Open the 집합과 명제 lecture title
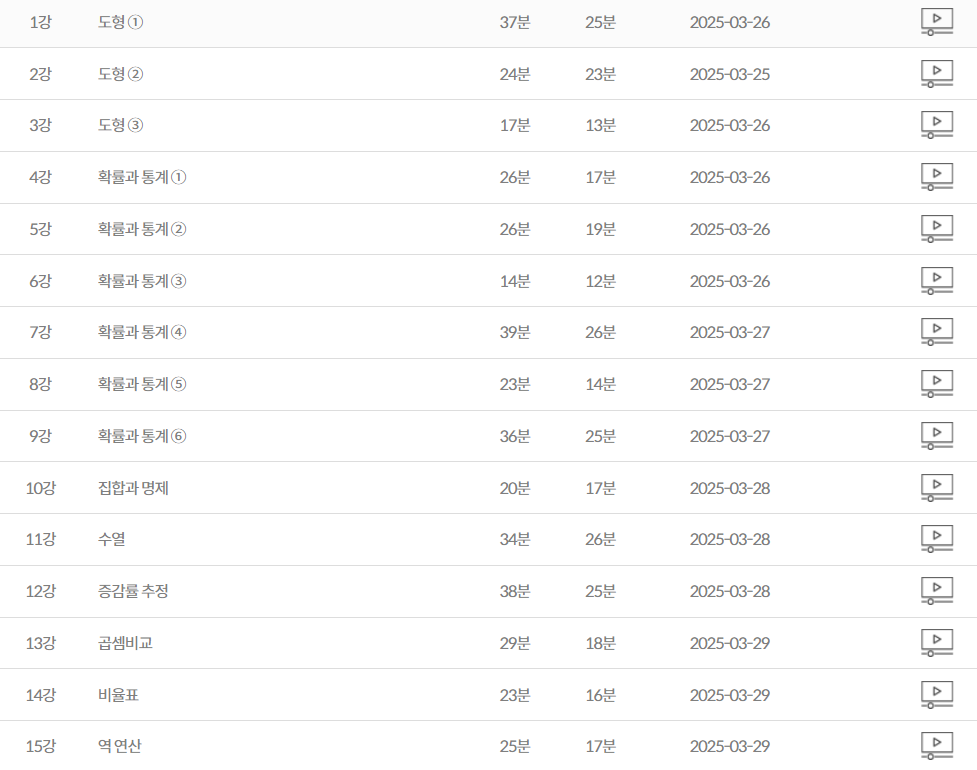977x770 pixels. click(133, 488)
